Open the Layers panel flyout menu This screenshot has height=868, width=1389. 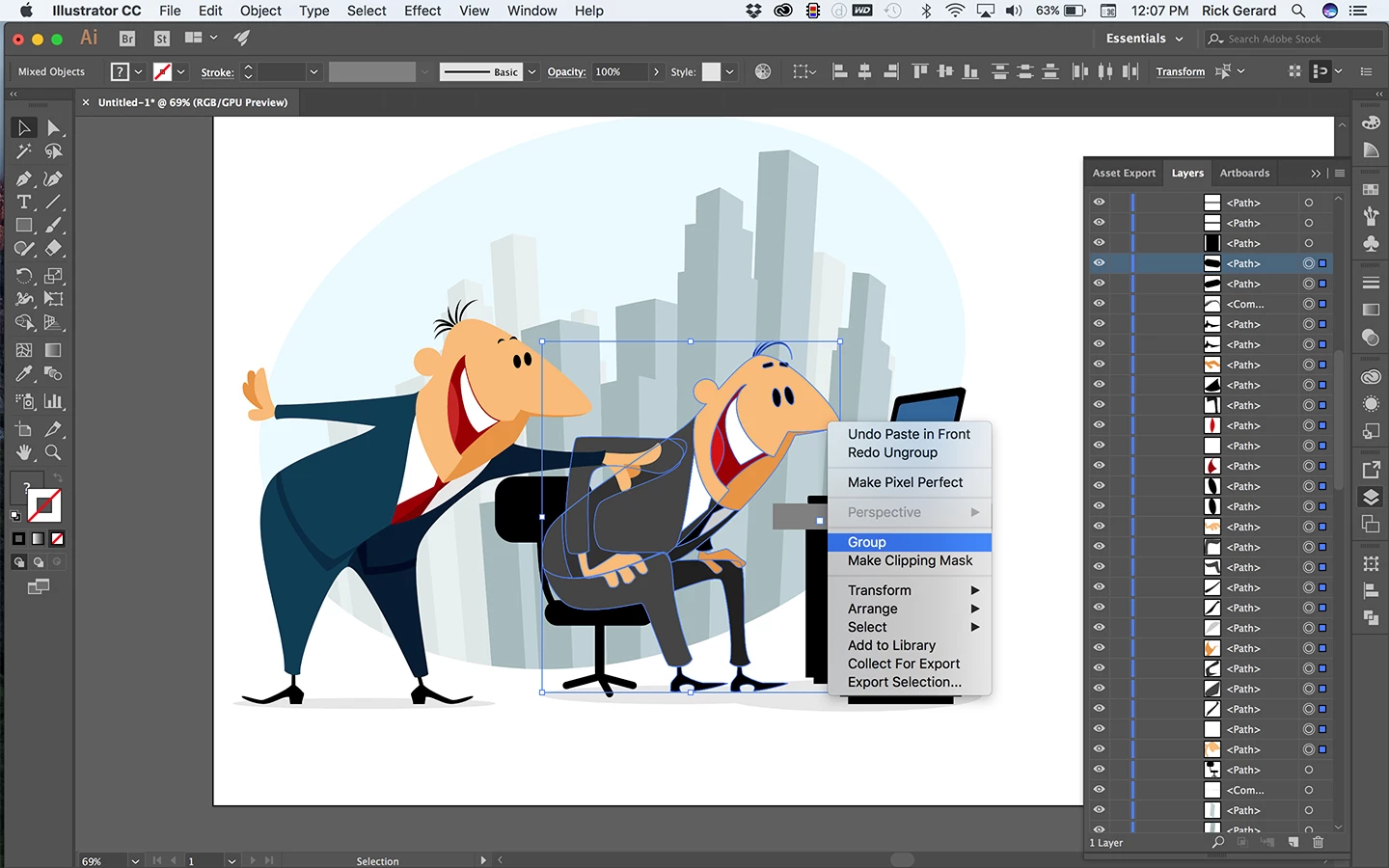pyautogui.click(x=1340, y=174)
